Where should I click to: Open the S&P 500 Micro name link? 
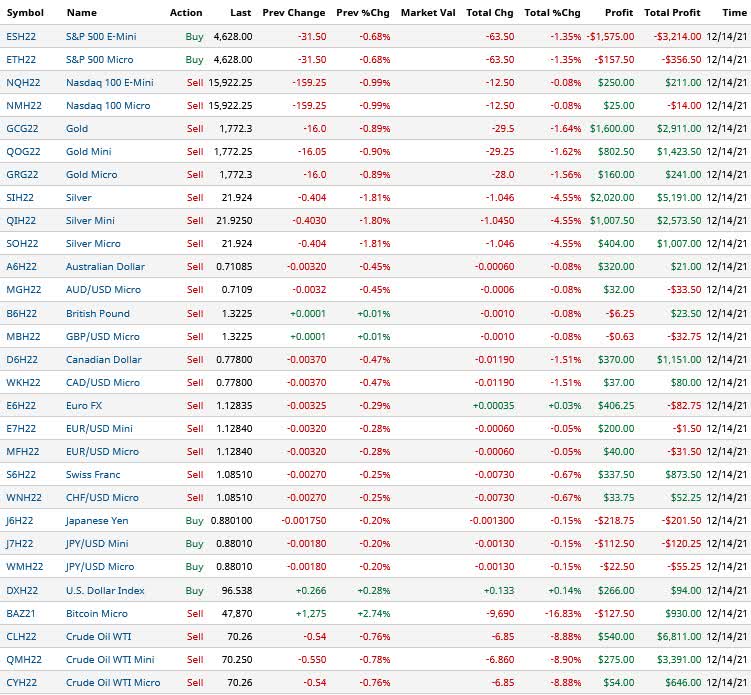(100, 59)
